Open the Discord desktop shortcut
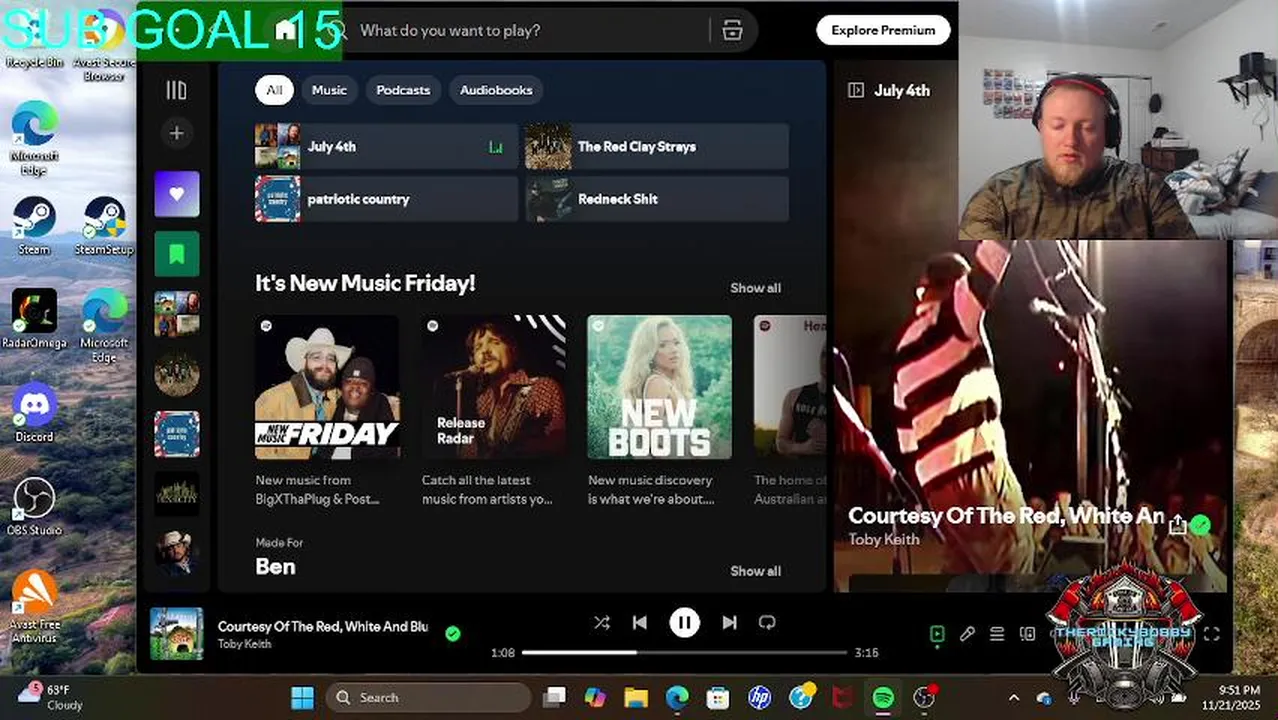The height and width of the screenshot is (720, 1278). click(34, 412)
